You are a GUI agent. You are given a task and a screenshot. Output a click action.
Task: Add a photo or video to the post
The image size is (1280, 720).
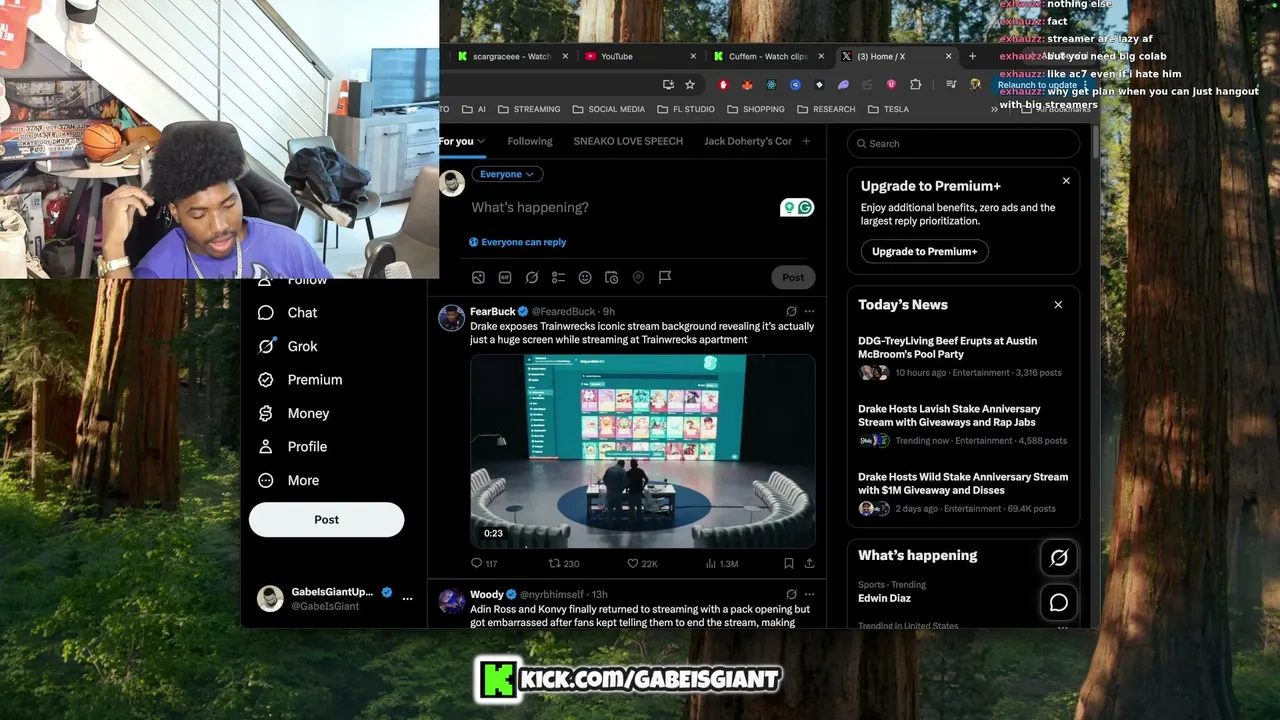(478, 277)
